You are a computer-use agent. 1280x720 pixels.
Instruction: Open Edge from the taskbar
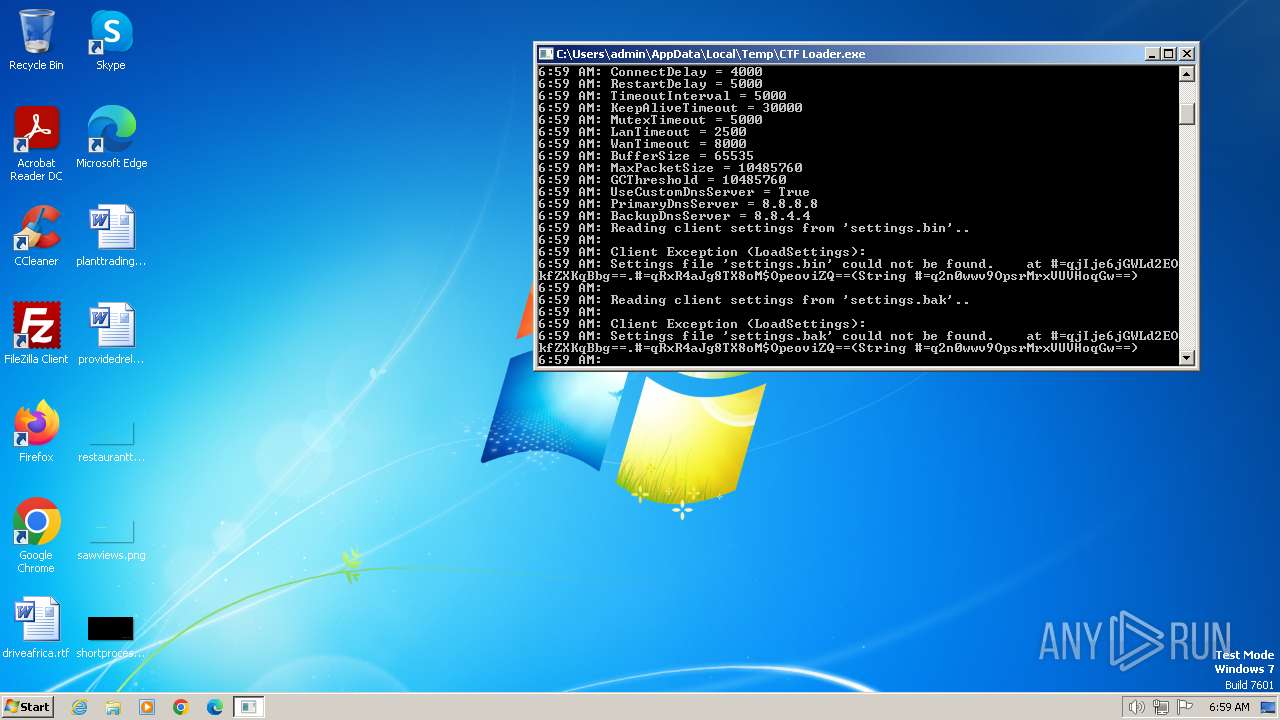[215, 707]
